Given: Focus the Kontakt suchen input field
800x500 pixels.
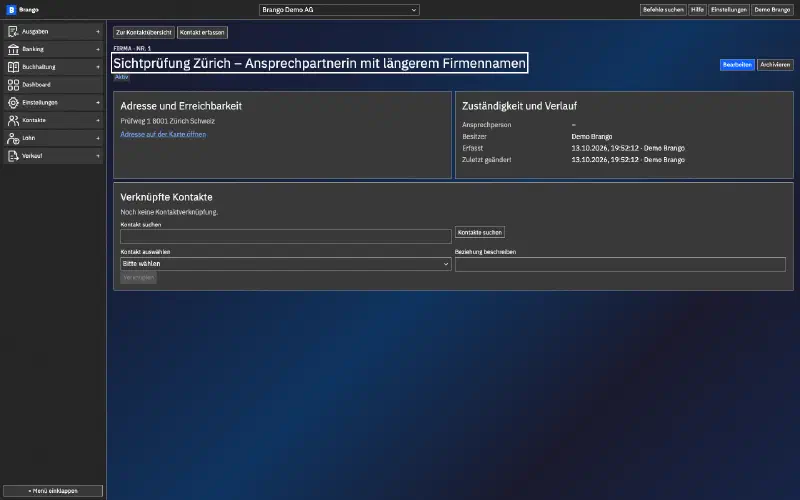Looking at the screenshot, I should point(286,236).
